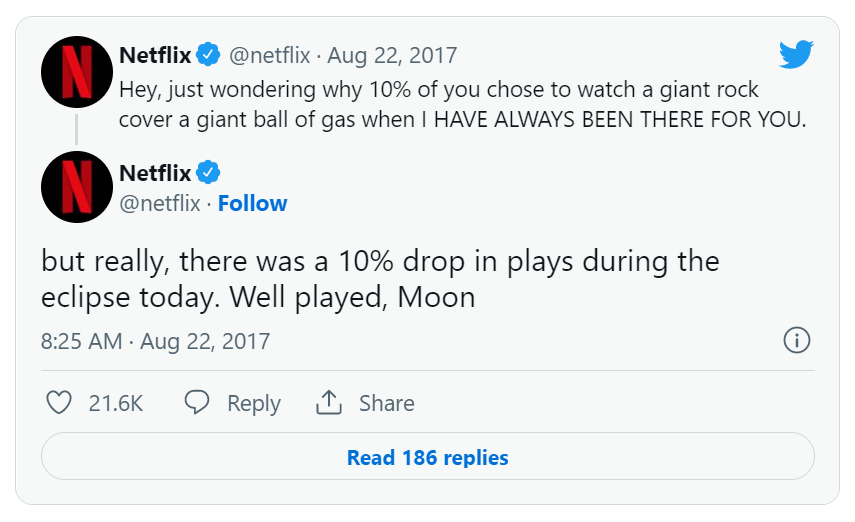The width and height of the screenshot is (855, 522).
Task: Click the Netflix display name in reply tweet
Action: click(154, 172)
